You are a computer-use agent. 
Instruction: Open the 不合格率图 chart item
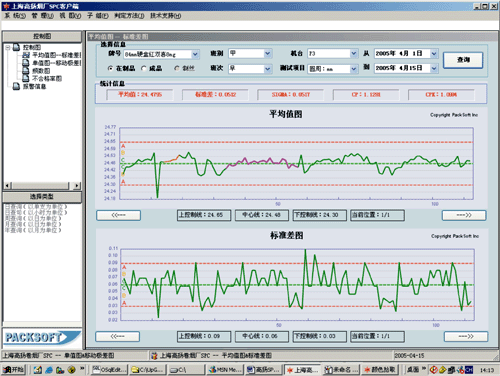43,78
